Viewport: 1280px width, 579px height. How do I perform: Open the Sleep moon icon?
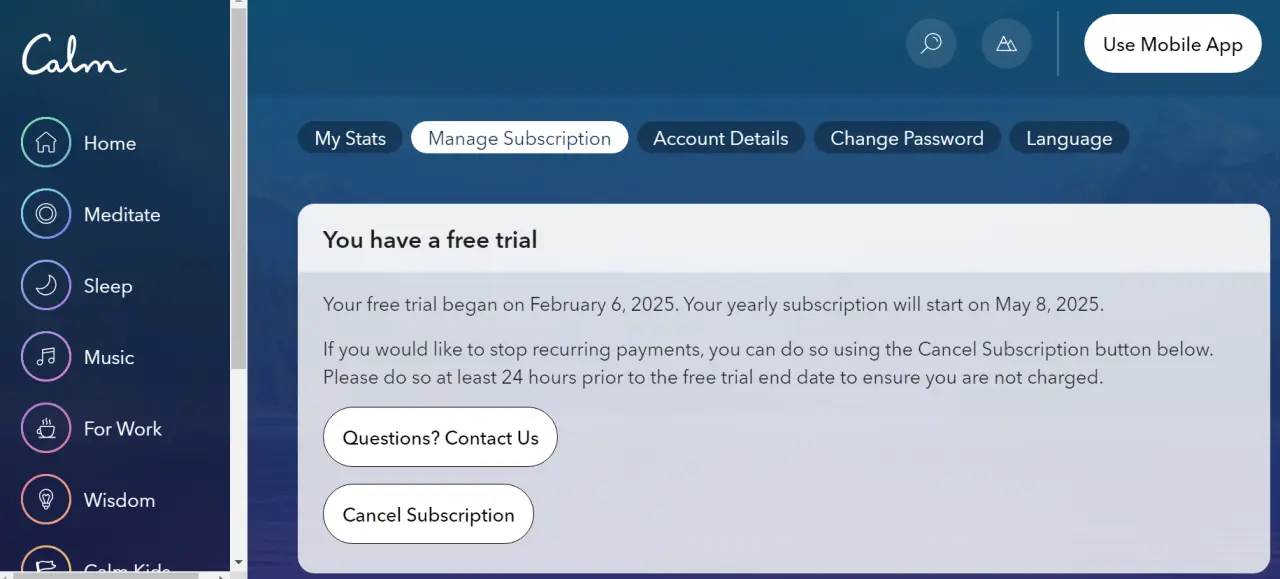coord(46,286)
